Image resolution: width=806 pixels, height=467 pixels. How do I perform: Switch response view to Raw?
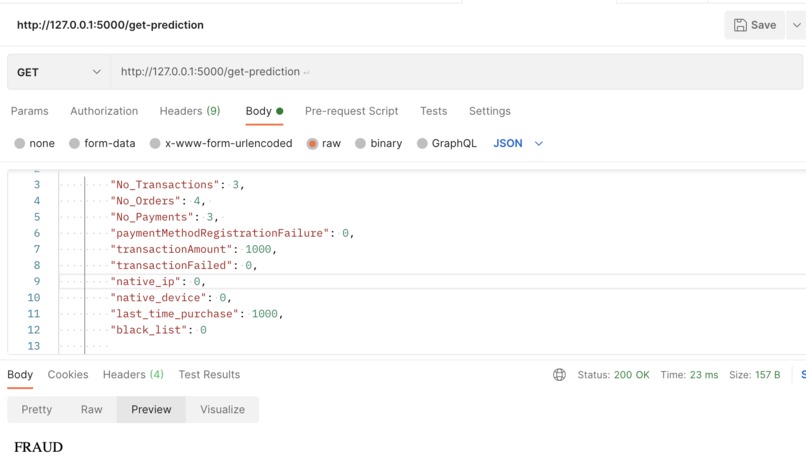(x=91, y=409)
